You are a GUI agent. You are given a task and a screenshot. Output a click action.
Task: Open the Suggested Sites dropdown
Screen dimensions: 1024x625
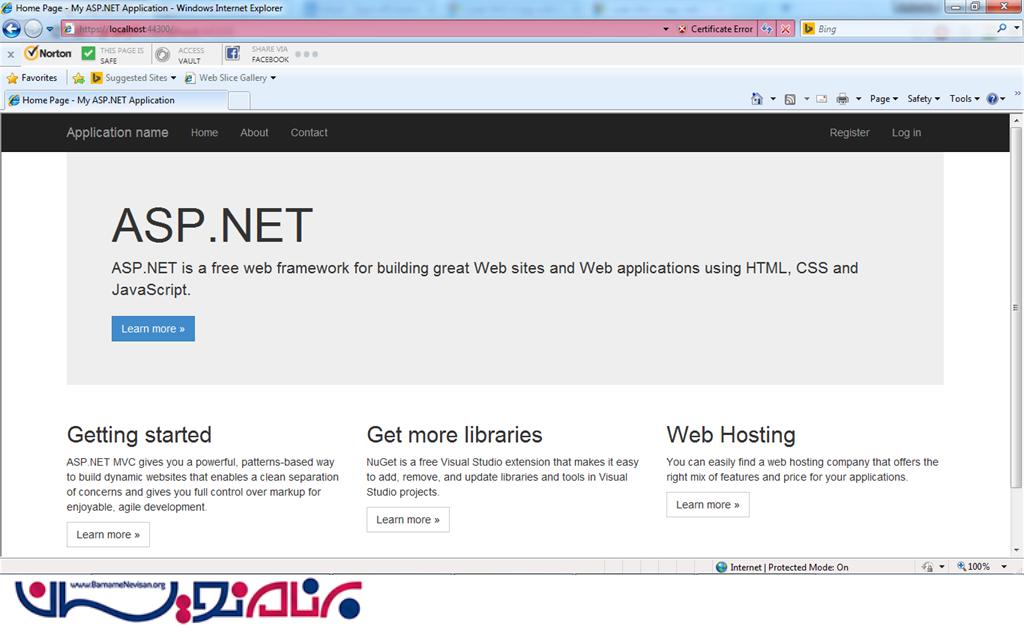coord(134,78)
